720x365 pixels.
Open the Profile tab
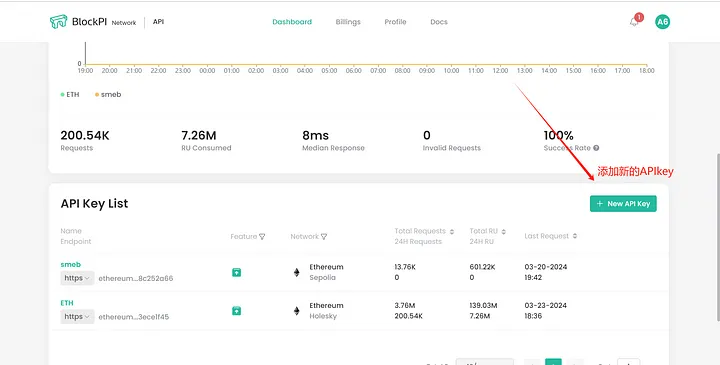tap(395, 22)
